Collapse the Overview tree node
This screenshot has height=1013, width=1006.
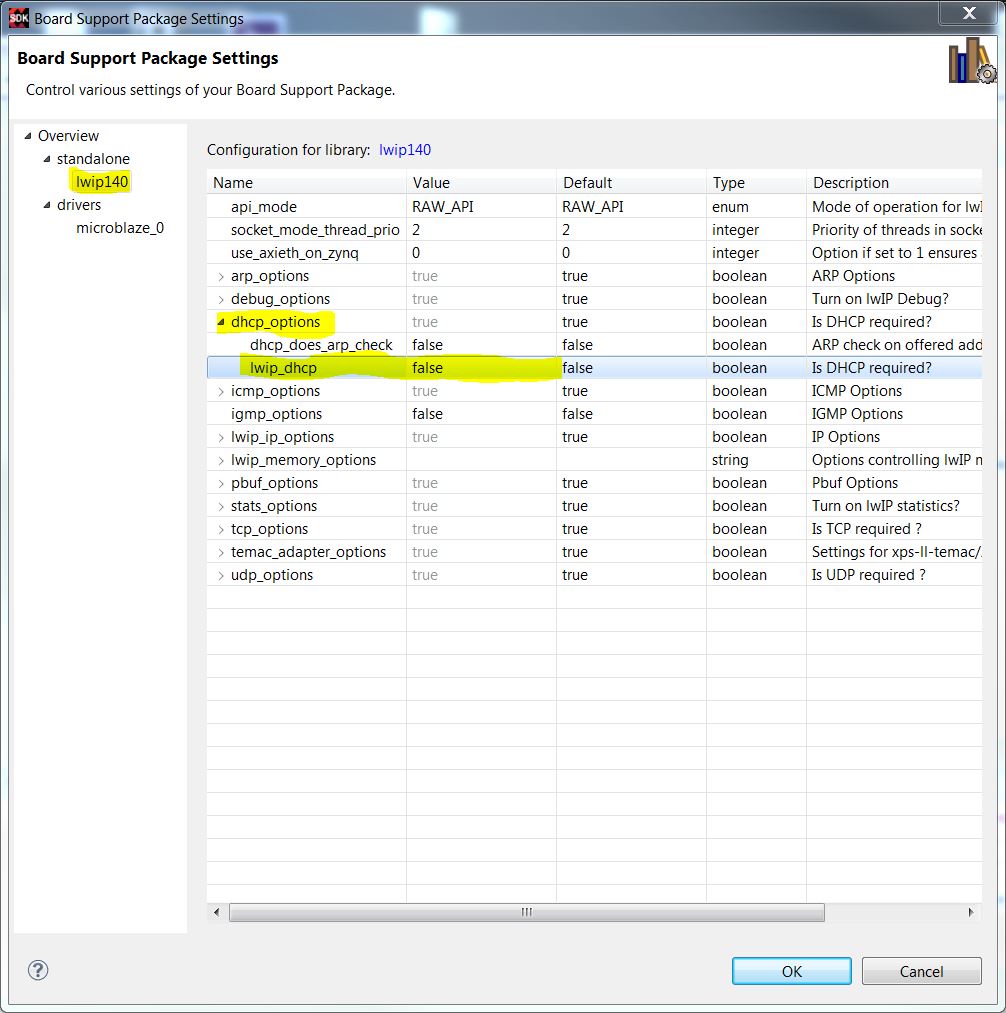click(28, 136)
